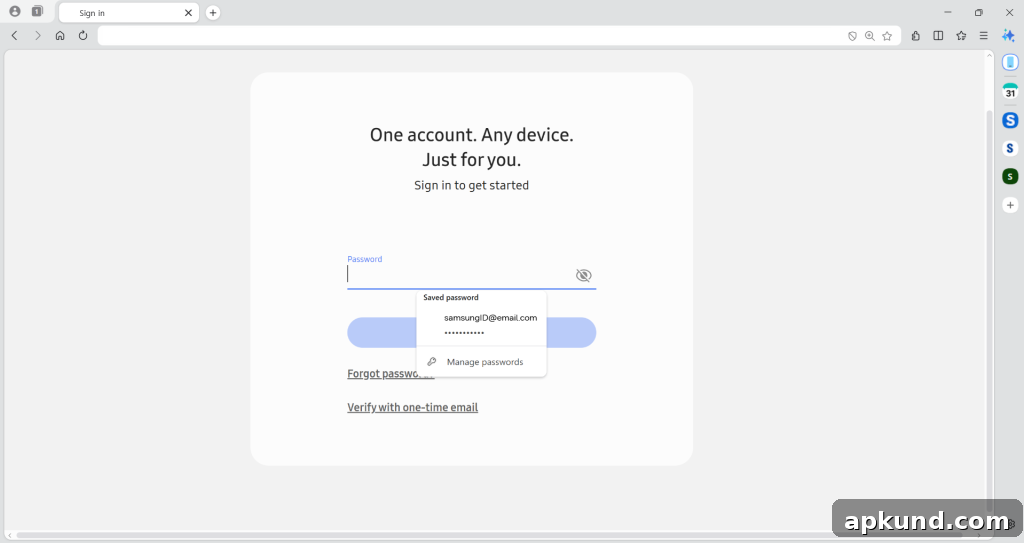Viewport: 1024px width, 543px height.
Task: Open the profile account icon
Action: (15, 11)
